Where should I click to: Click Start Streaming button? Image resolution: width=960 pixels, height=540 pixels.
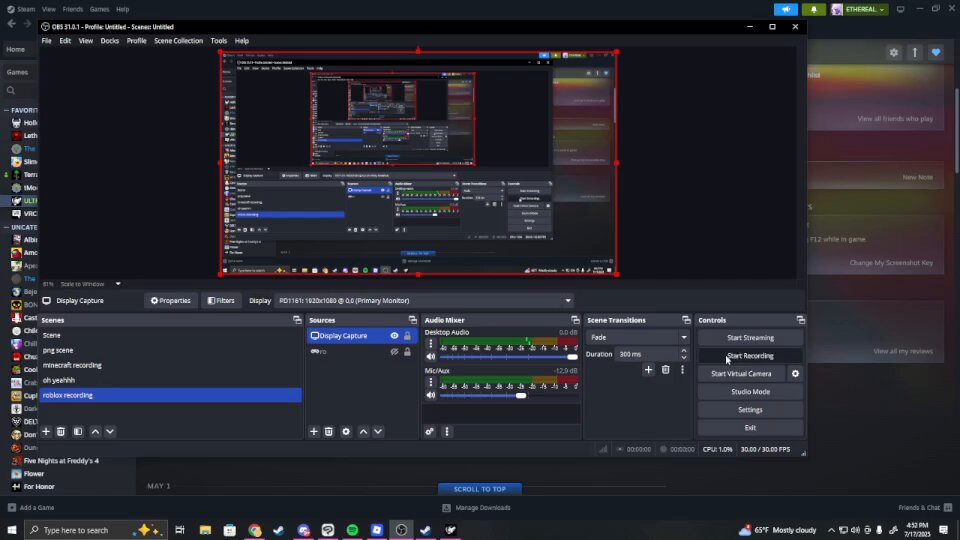(x=750, y=338)
